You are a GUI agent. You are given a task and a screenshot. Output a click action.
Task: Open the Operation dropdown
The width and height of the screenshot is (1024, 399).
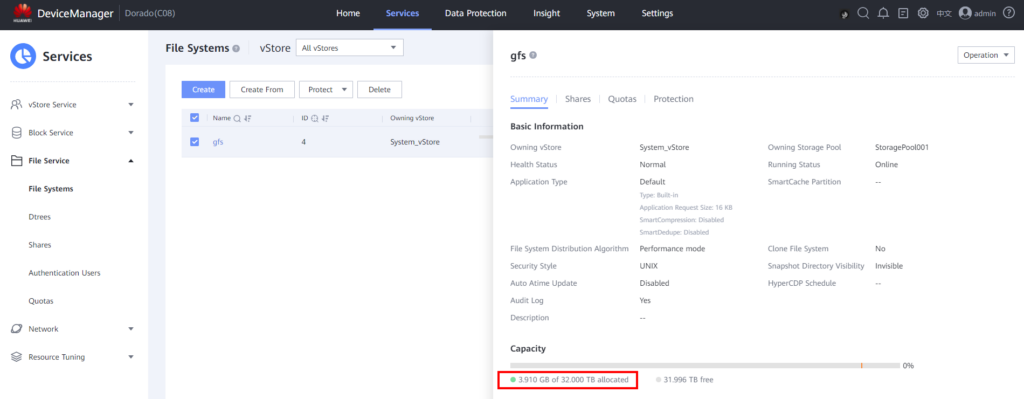pos(986,56)
